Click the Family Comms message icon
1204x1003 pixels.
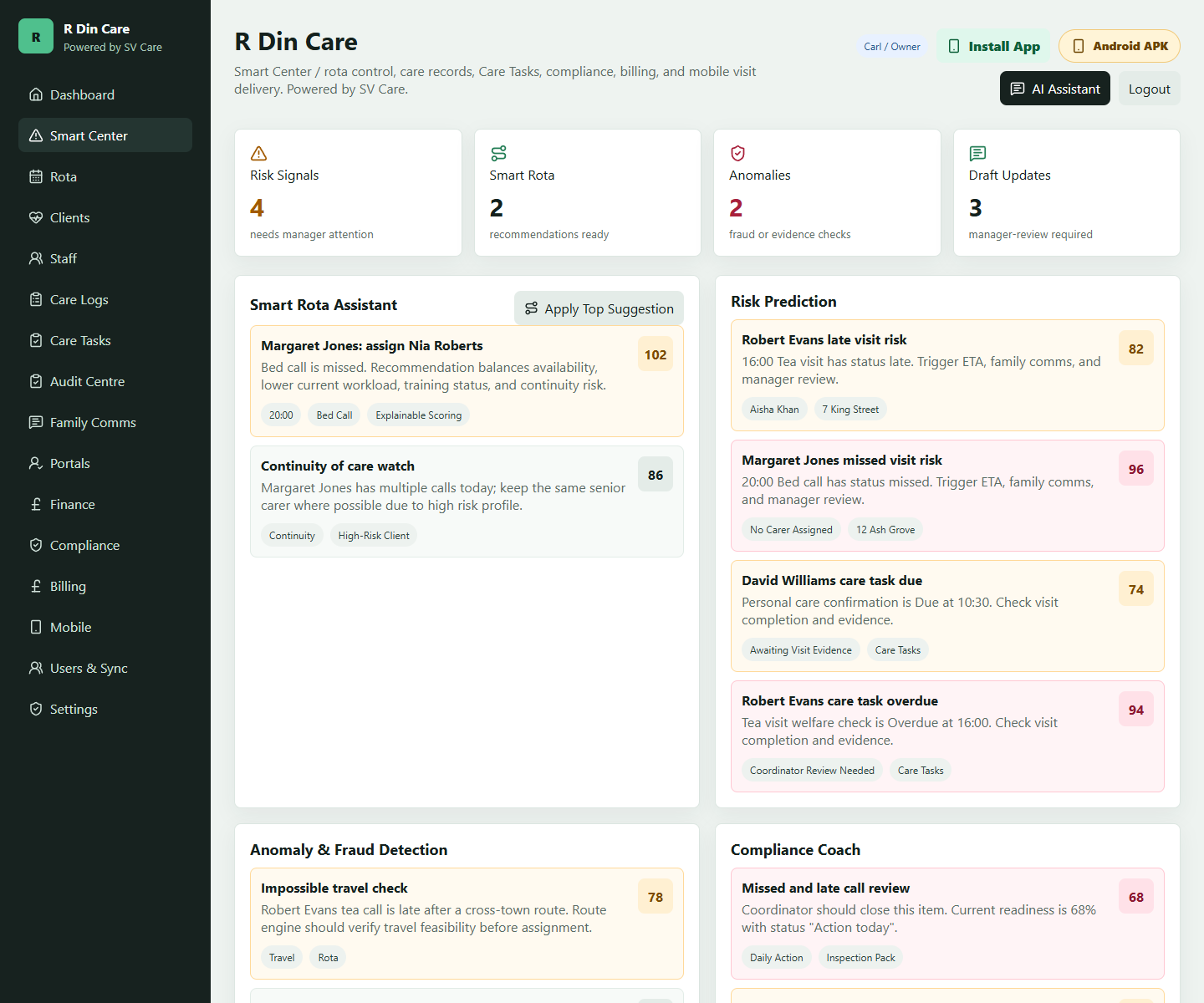point(36,422)
